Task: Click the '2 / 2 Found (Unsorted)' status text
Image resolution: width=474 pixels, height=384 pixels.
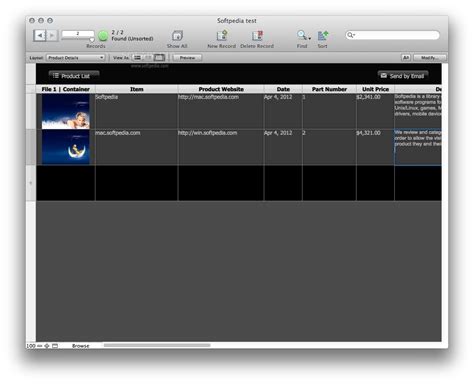Action: [132, 35]
